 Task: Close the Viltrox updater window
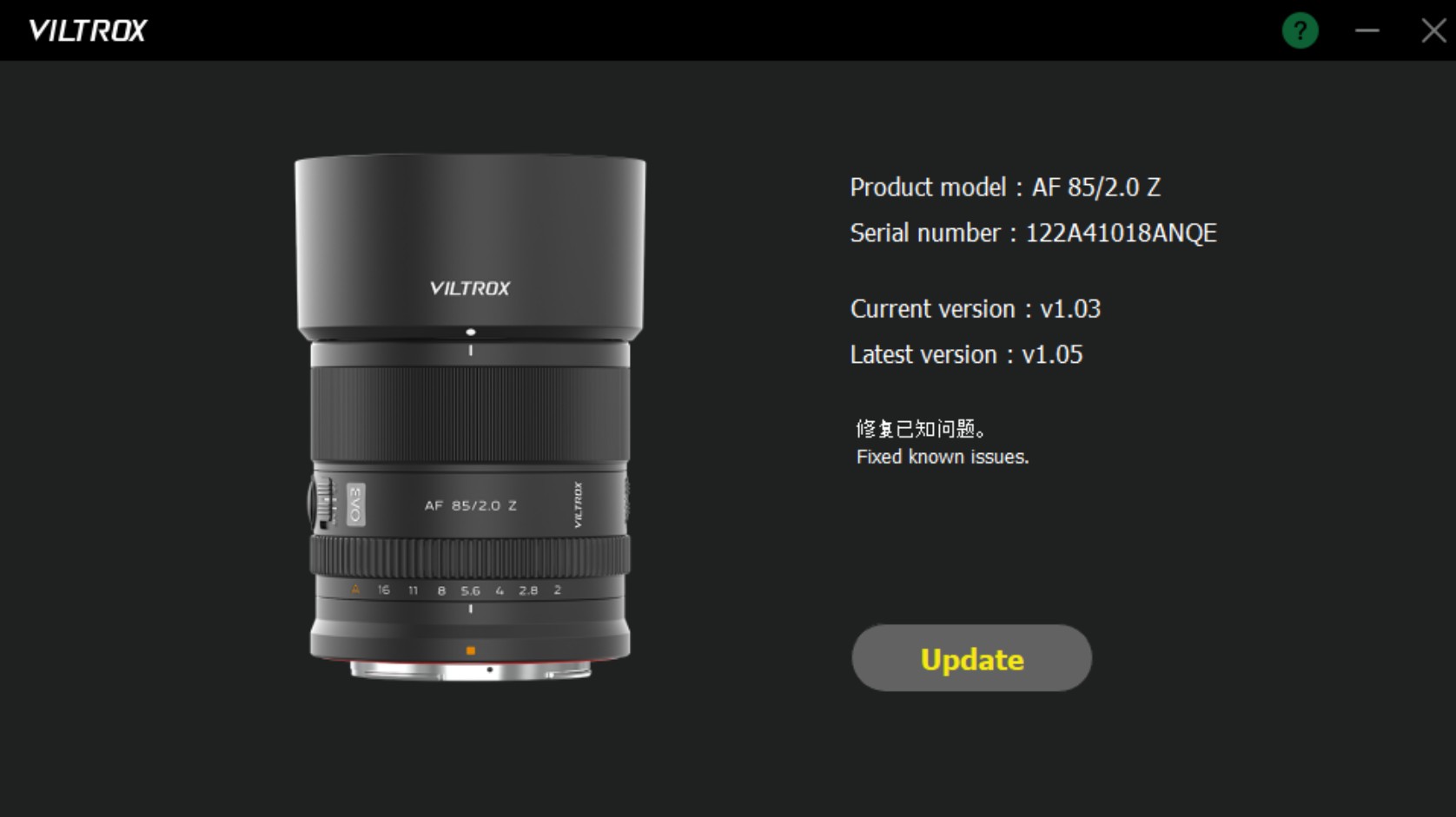pos(1433,30)
